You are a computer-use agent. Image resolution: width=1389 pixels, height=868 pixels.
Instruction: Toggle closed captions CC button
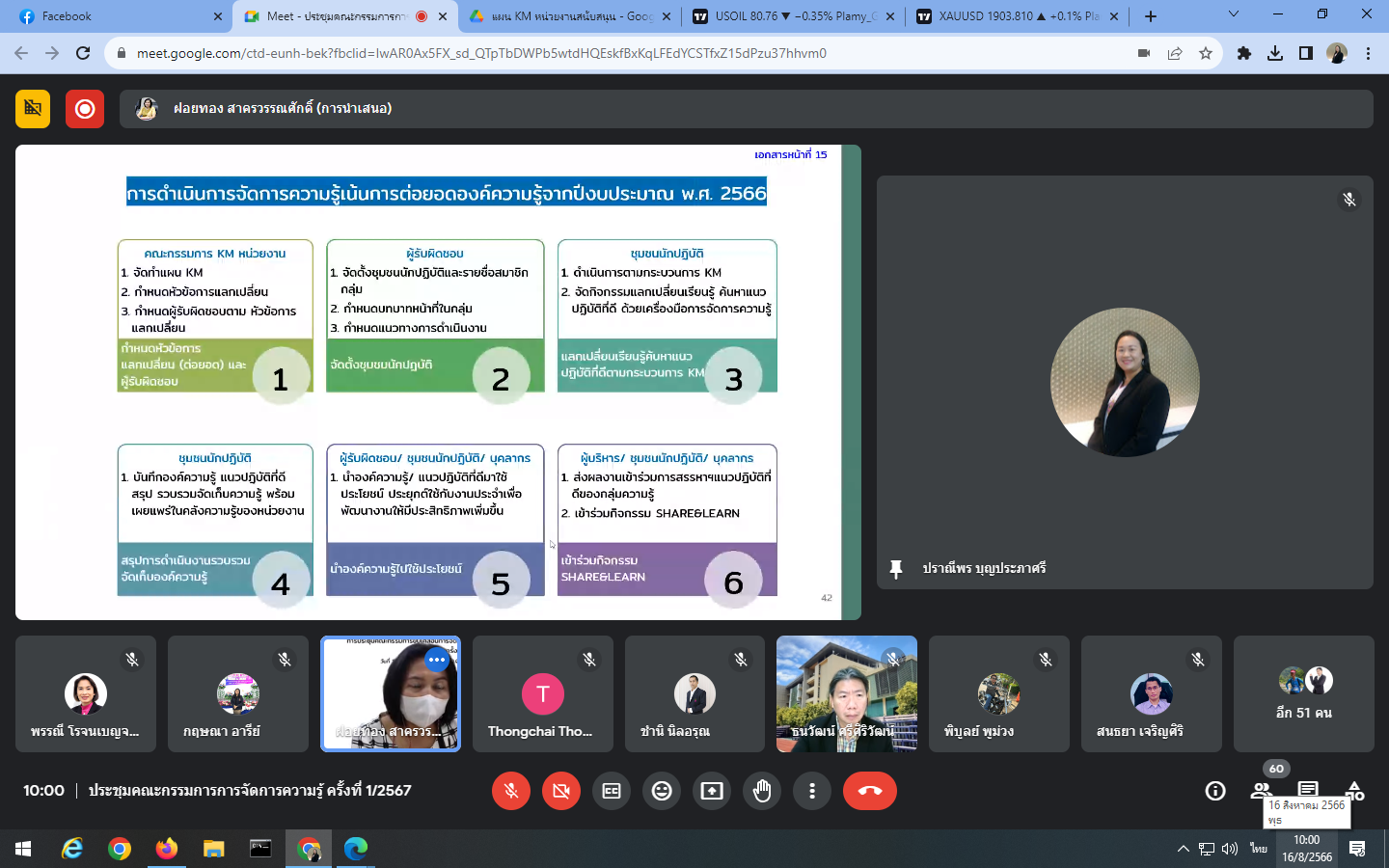coord(612,791)
